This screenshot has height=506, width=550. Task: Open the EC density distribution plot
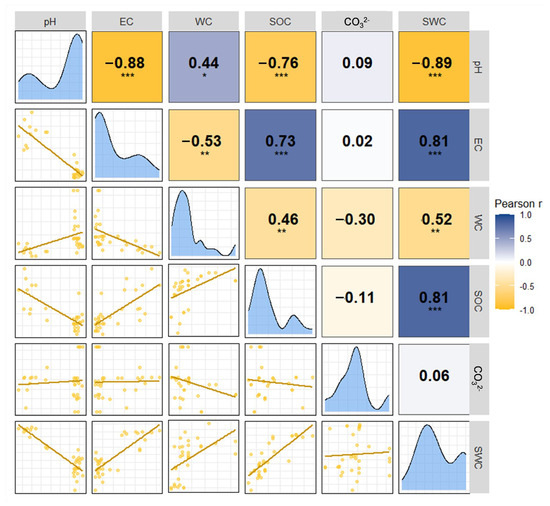tap(127, 145)
